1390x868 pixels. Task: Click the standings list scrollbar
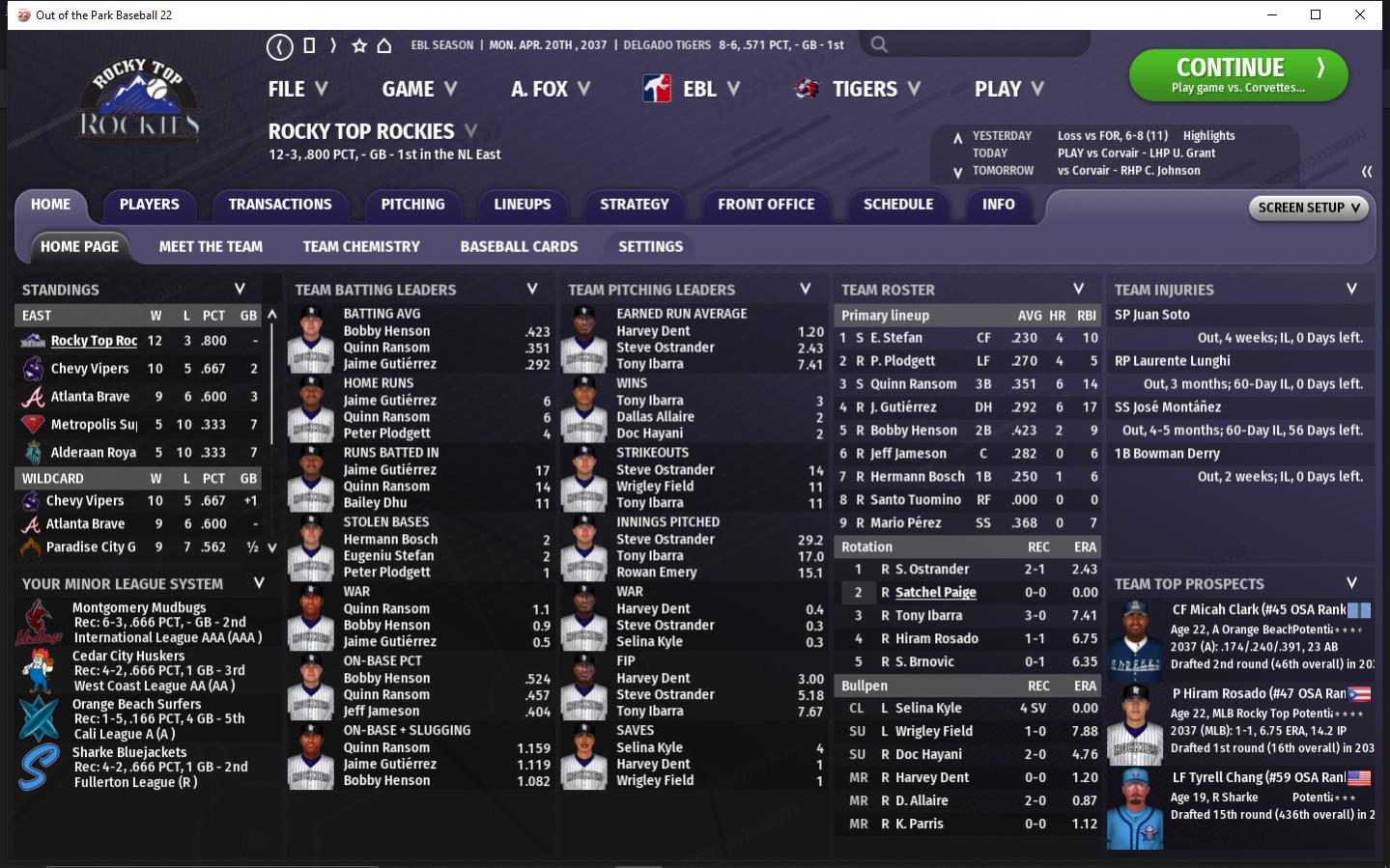click(272, 431)
